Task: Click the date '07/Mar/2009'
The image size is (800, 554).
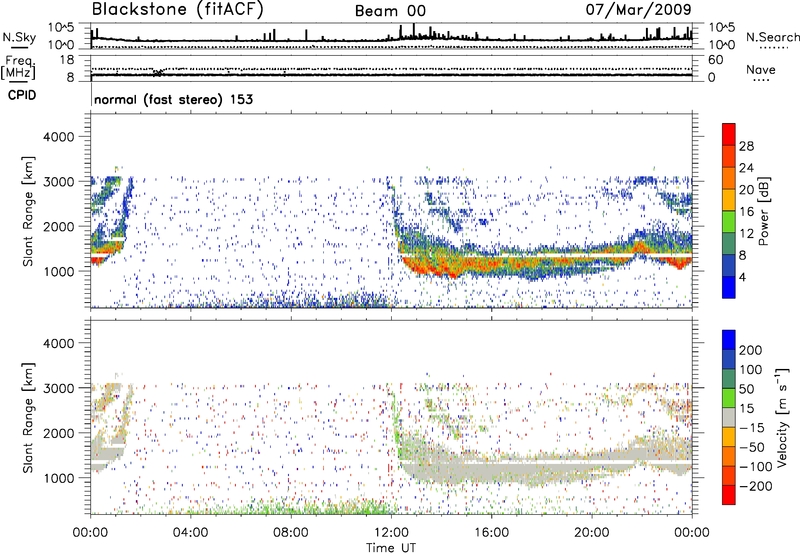Action: coord(638,9)
